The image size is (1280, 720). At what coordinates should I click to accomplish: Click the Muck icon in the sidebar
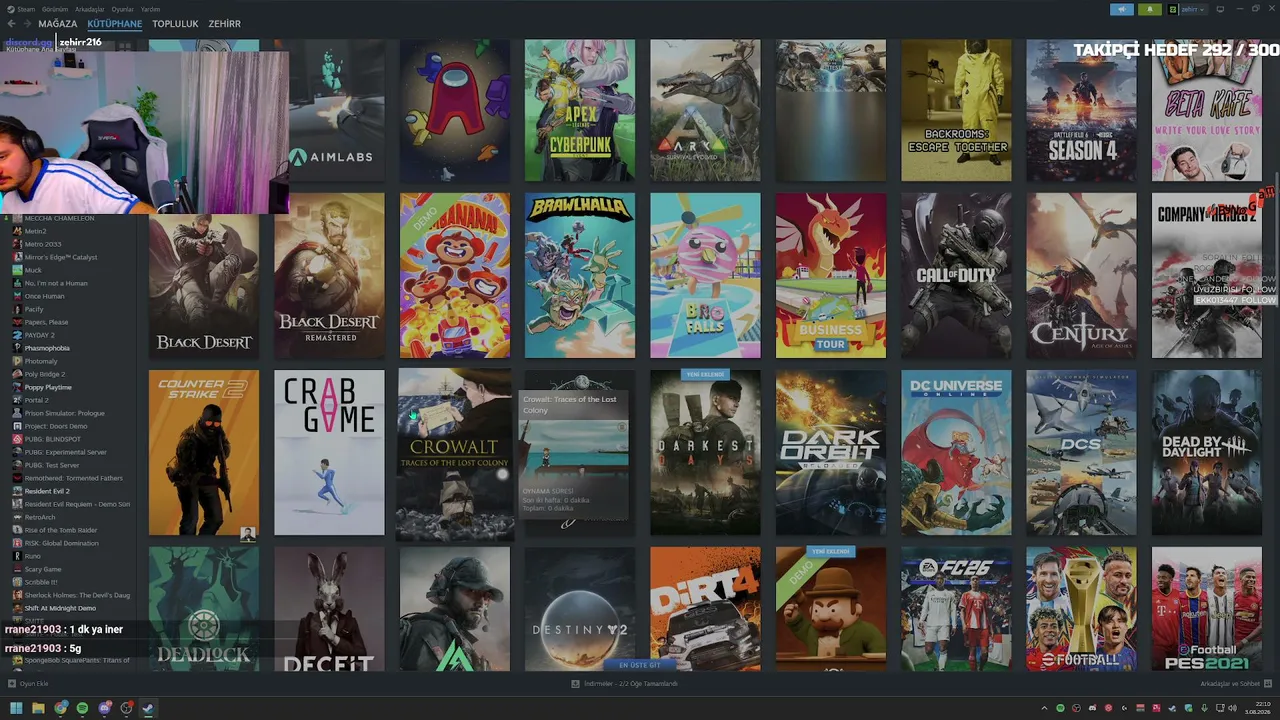click(17, 270)
